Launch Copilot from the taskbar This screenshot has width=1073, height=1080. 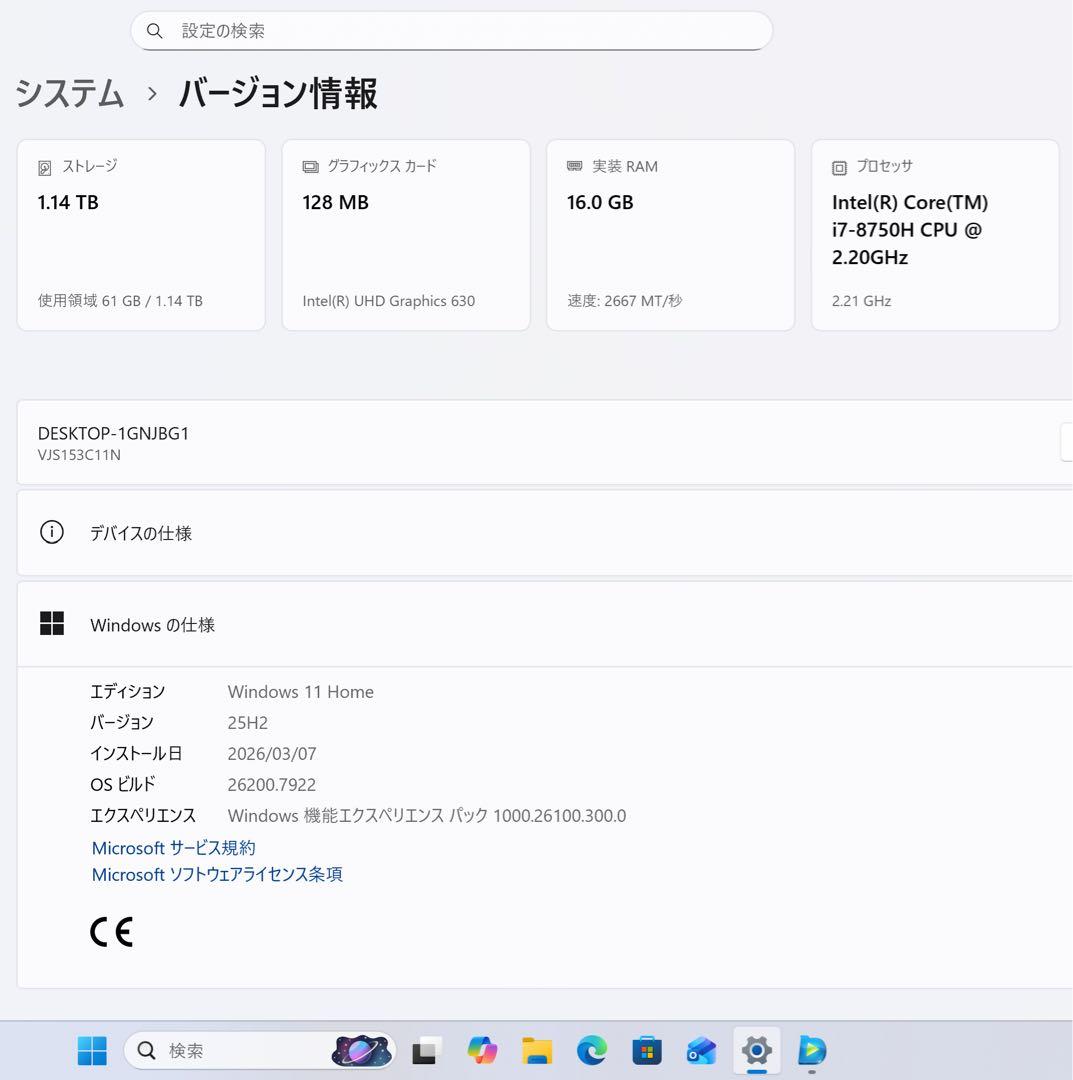(482, 1050)
